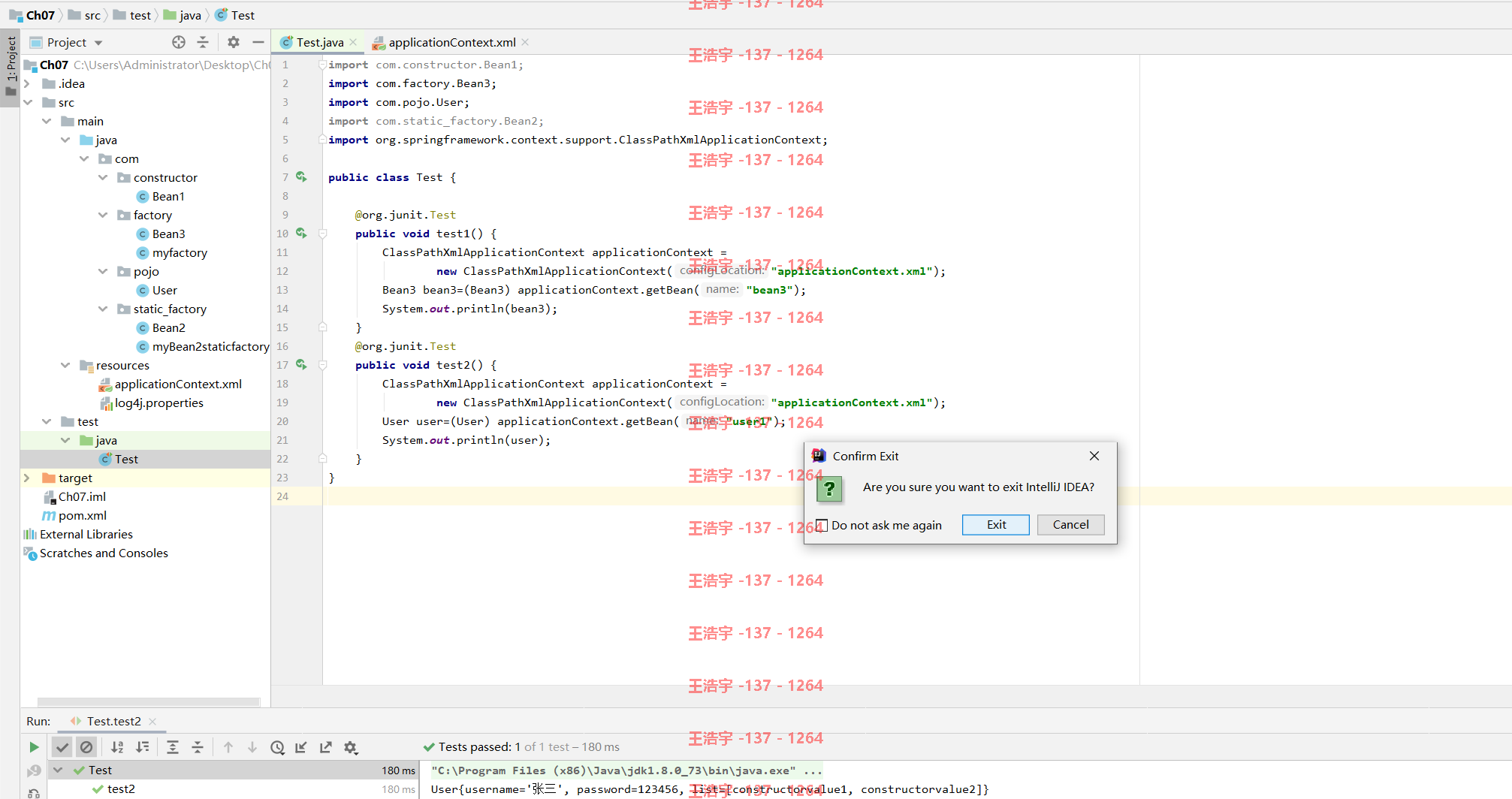1512x799 pixels.
Task: Select myfactory class in project tree
Action: (171, 252)
